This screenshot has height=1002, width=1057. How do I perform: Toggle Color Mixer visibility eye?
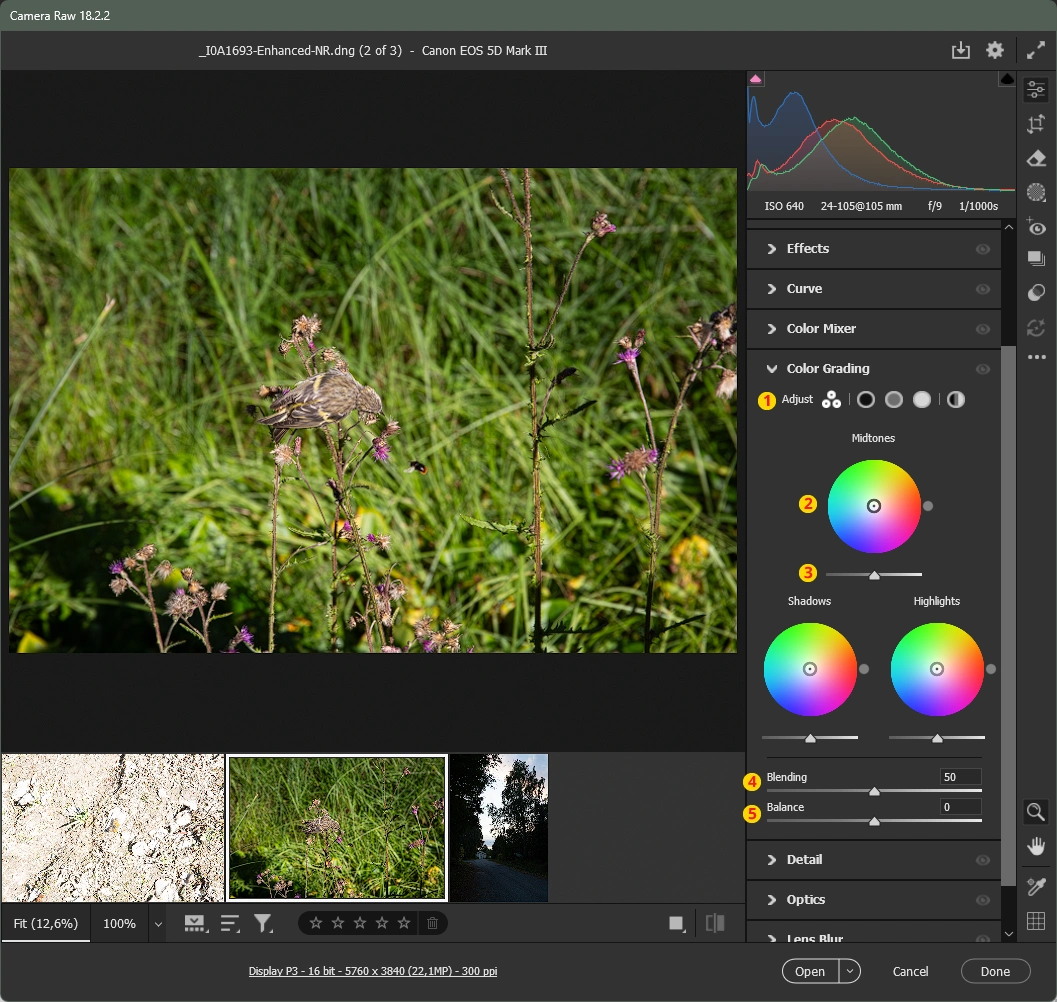point(983,329)
